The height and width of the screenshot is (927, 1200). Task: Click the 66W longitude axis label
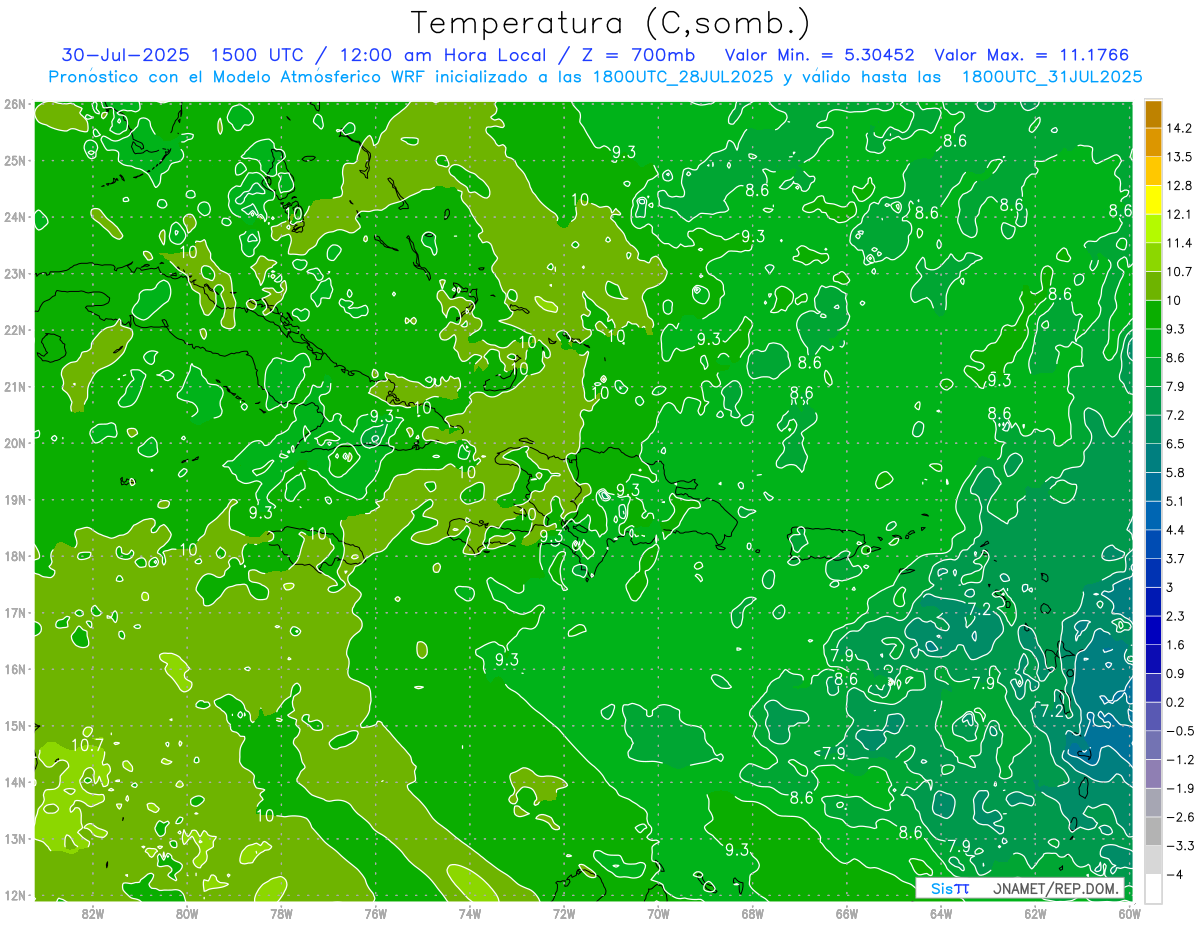846,913
